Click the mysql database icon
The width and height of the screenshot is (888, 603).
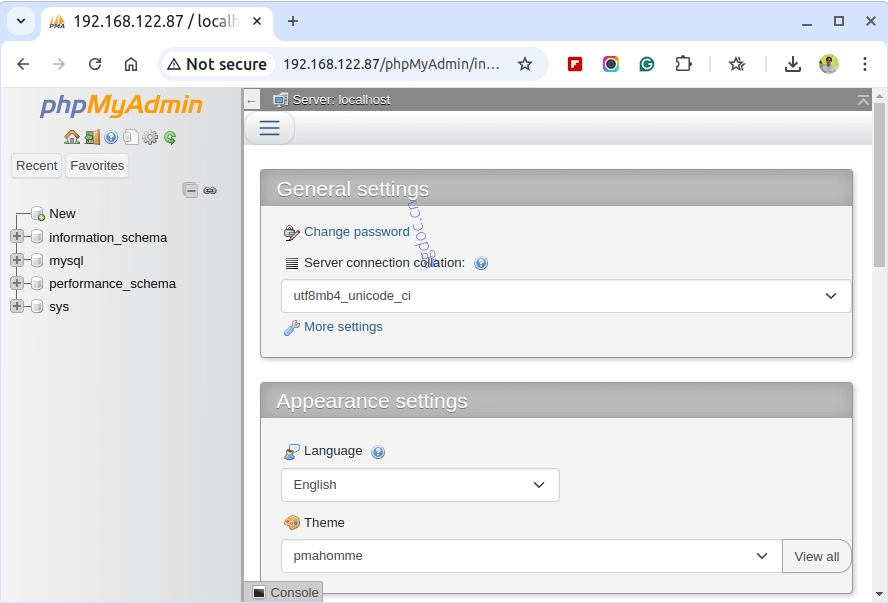(x=37, y=260)
